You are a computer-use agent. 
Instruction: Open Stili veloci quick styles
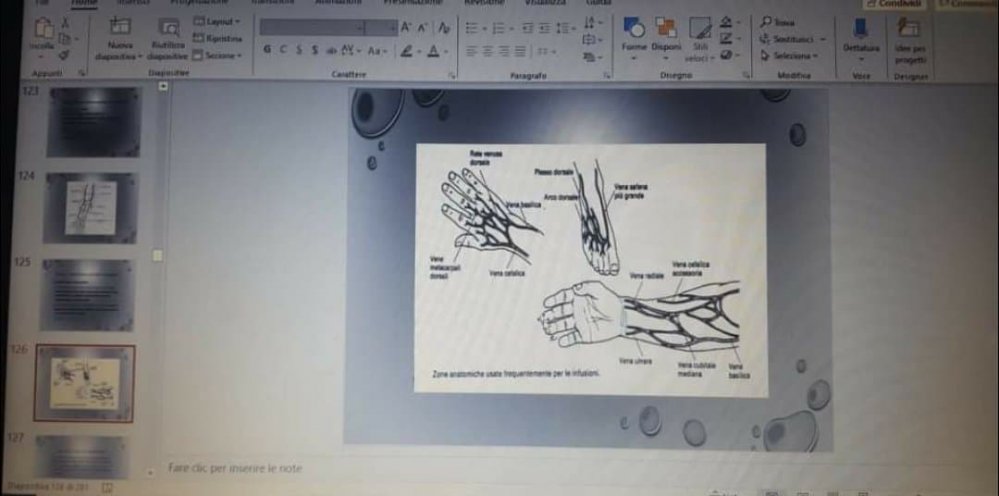pyautogui.click(x=700, y=38)
